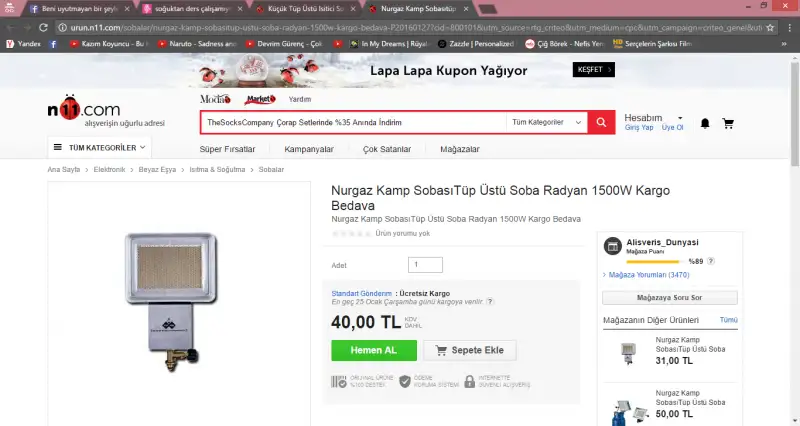Click the star rating icons

[352, 234]
